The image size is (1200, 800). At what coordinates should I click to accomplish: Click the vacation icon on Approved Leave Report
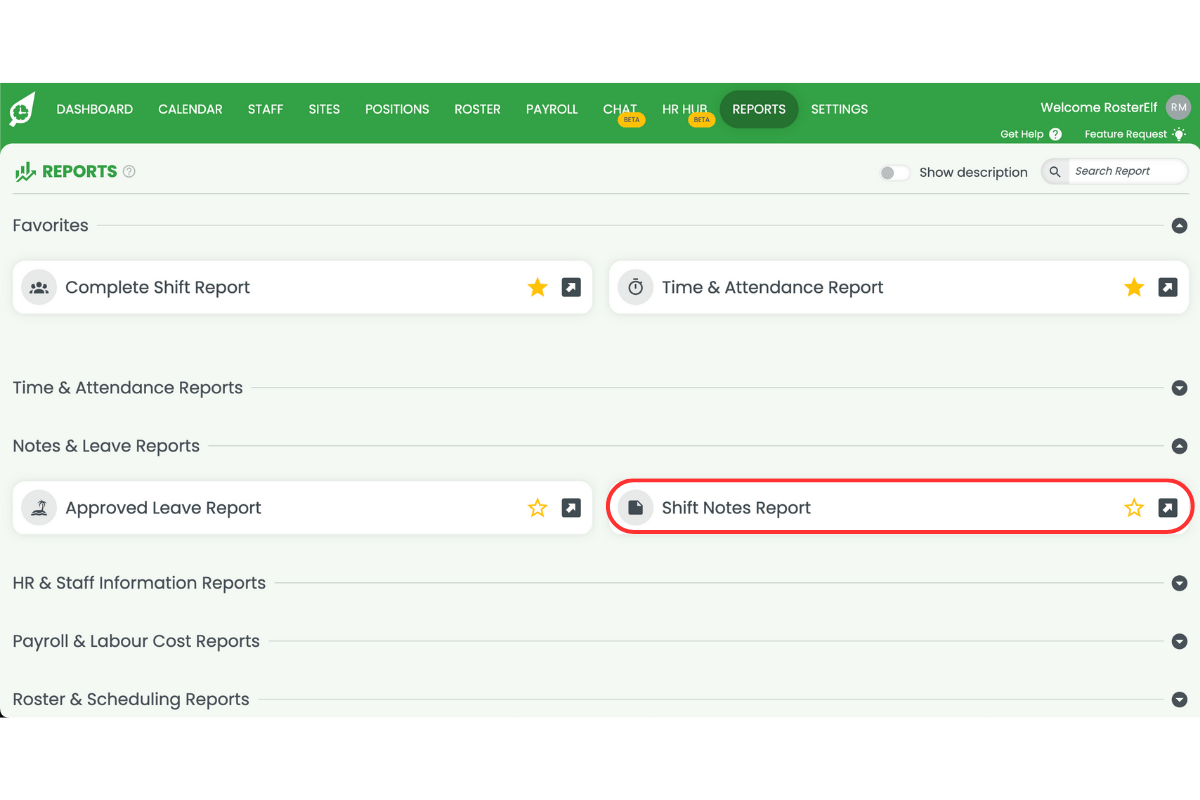[x=38, y=507]
